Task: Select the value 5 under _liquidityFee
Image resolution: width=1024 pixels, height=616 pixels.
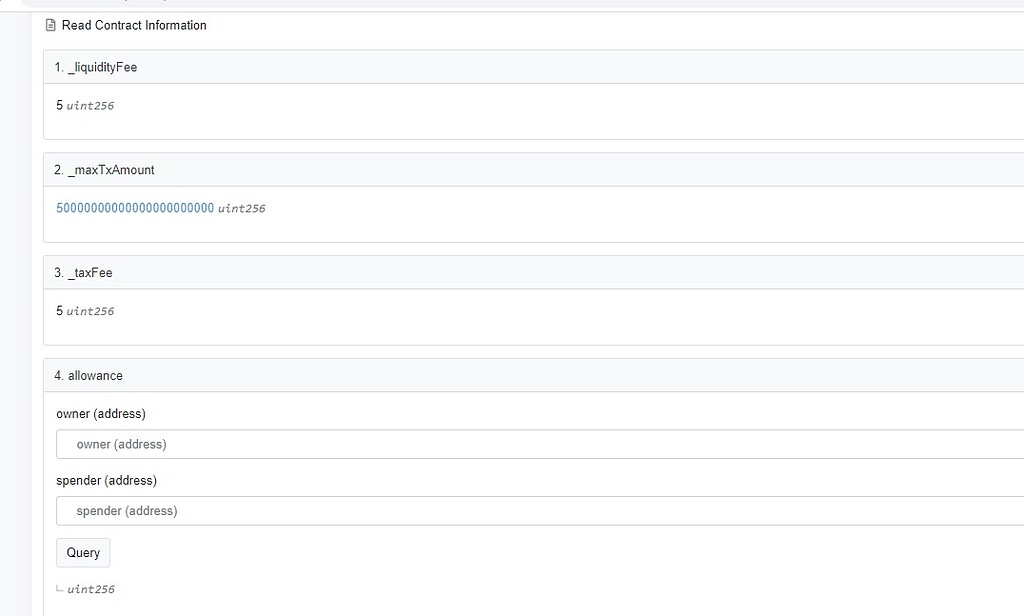Action: (58, 104)
